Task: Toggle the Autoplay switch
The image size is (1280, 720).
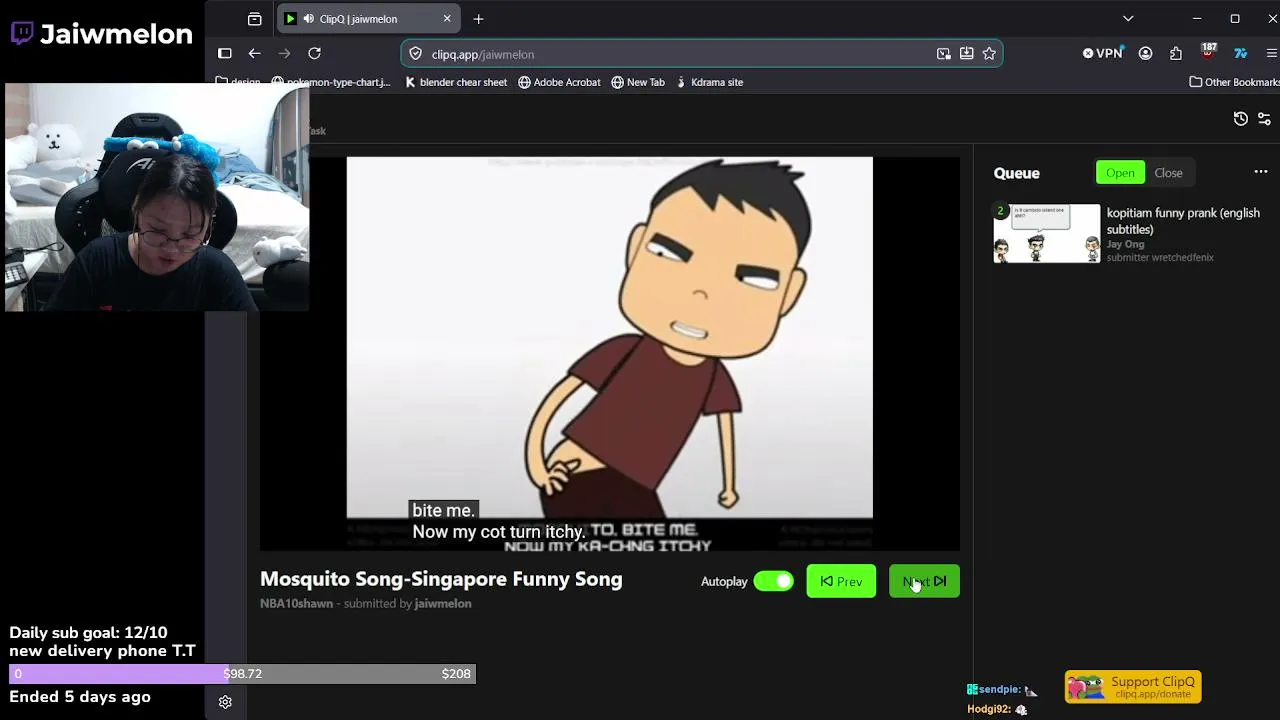Action: tap(773, 581)
